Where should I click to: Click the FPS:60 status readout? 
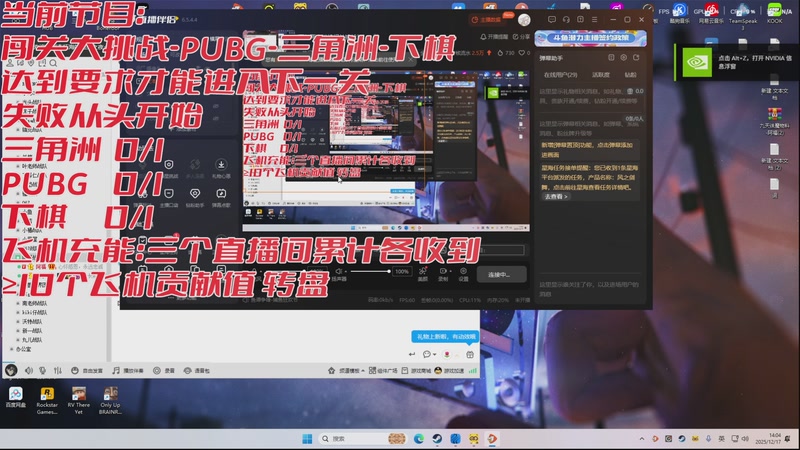tap(407, 300)
